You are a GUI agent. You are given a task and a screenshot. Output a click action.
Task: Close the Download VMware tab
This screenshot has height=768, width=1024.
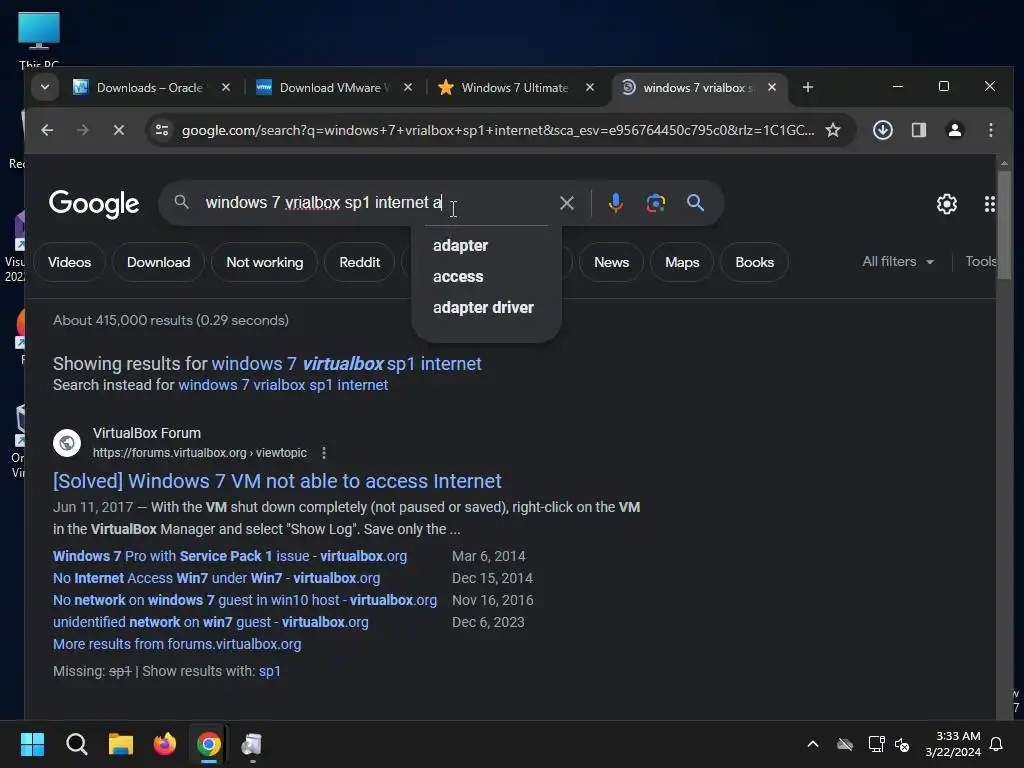point(408,87)
